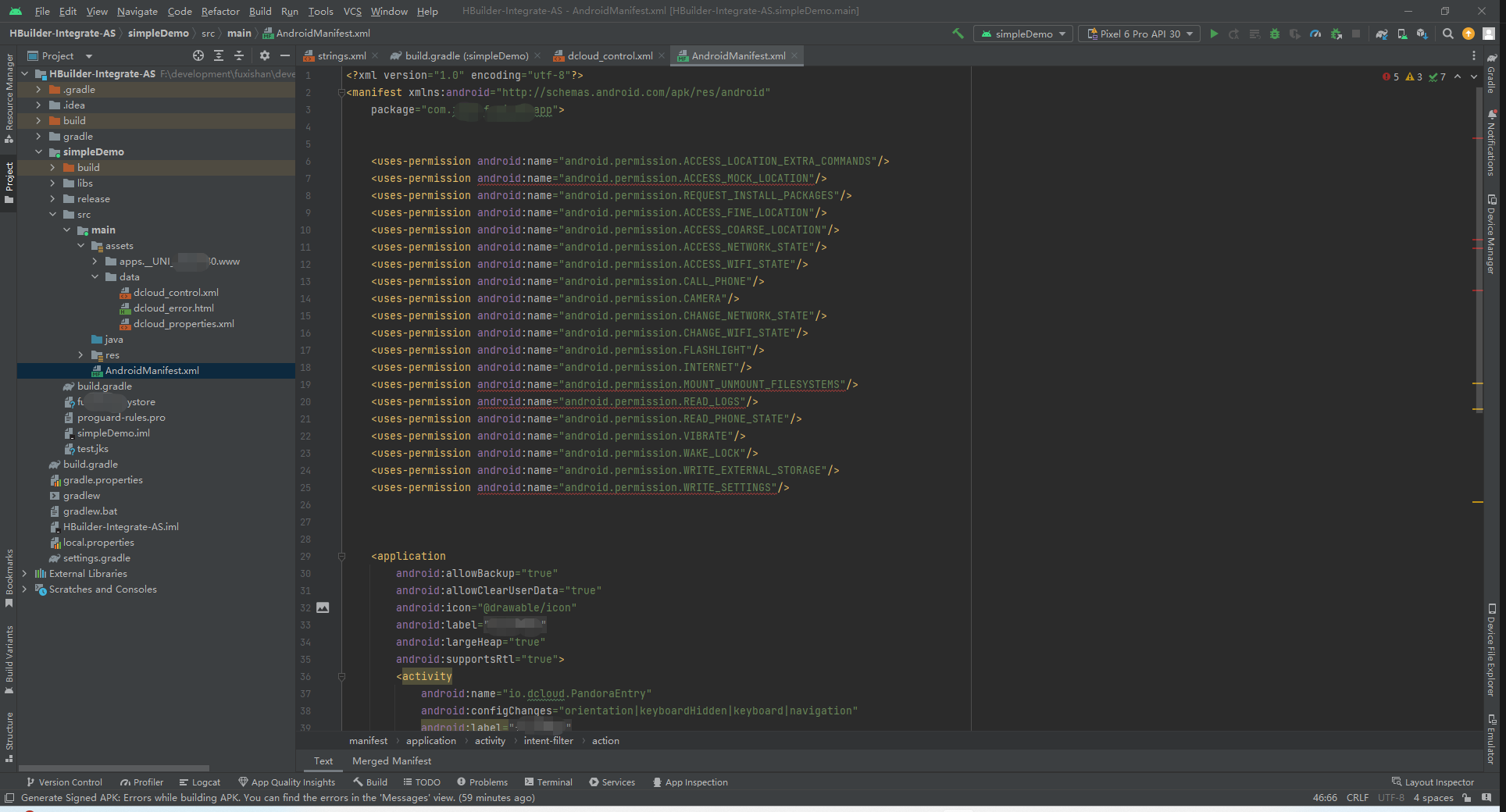The image size is (1506, 812).
Task: Collapse the HBuilder-Integrate-AS root node
Action: pyautogui.click(x=24, y=73)
